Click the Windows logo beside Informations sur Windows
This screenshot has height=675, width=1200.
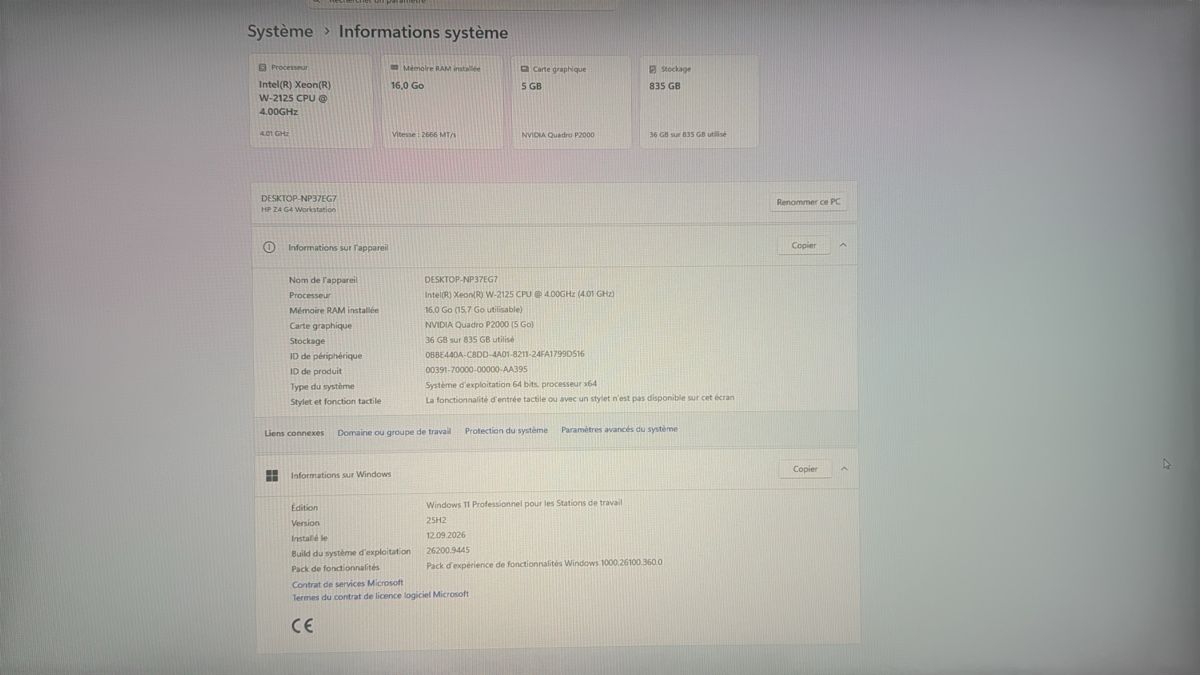(271, 475)
